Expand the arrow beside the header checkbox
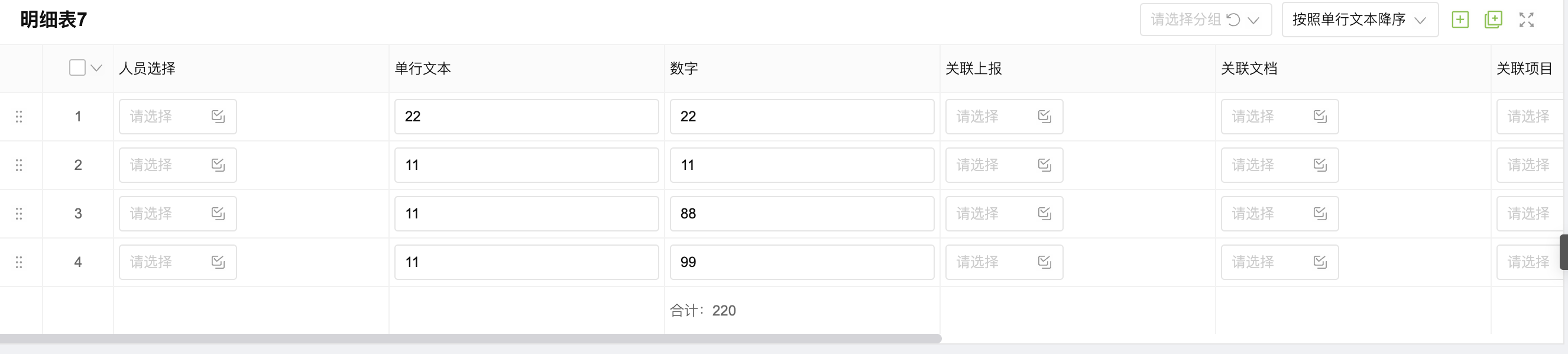Viewport: 1568px width, 354px height. 96,68
